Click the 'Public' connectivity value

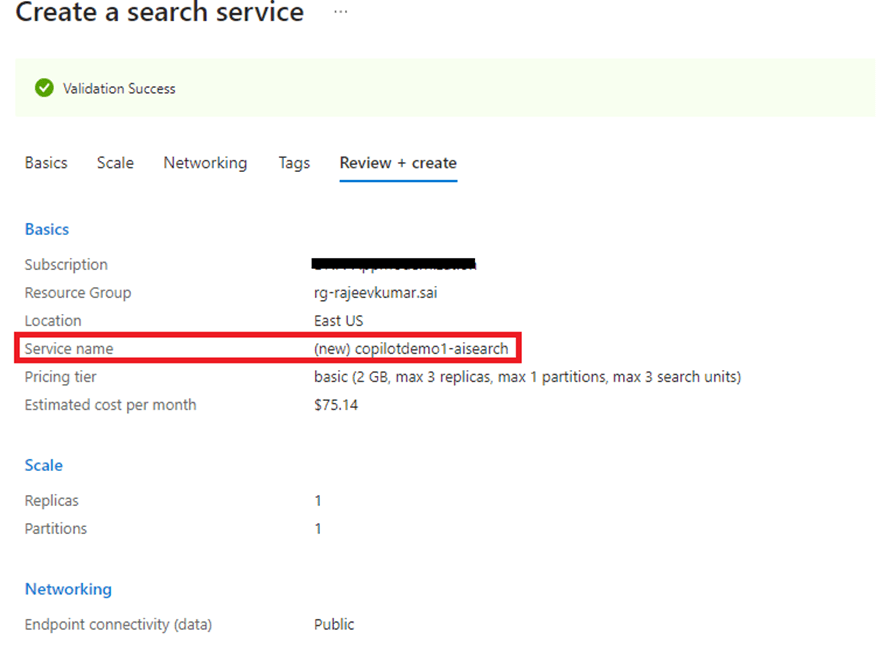click(334, 624)
